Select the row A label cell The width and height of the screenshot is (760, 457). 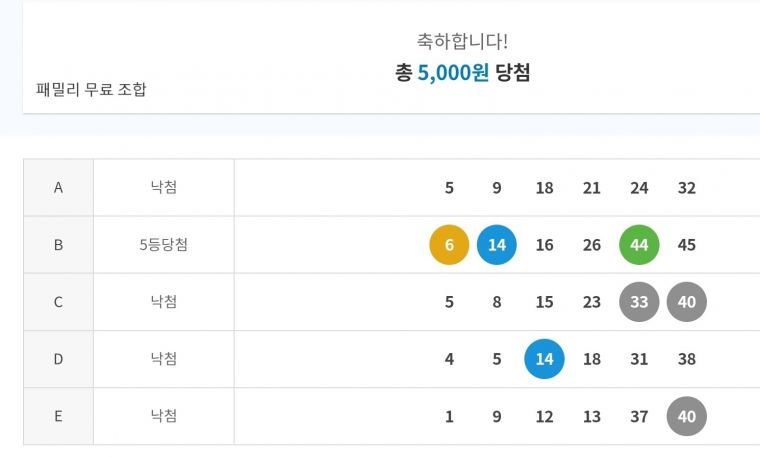click(58, 188)
